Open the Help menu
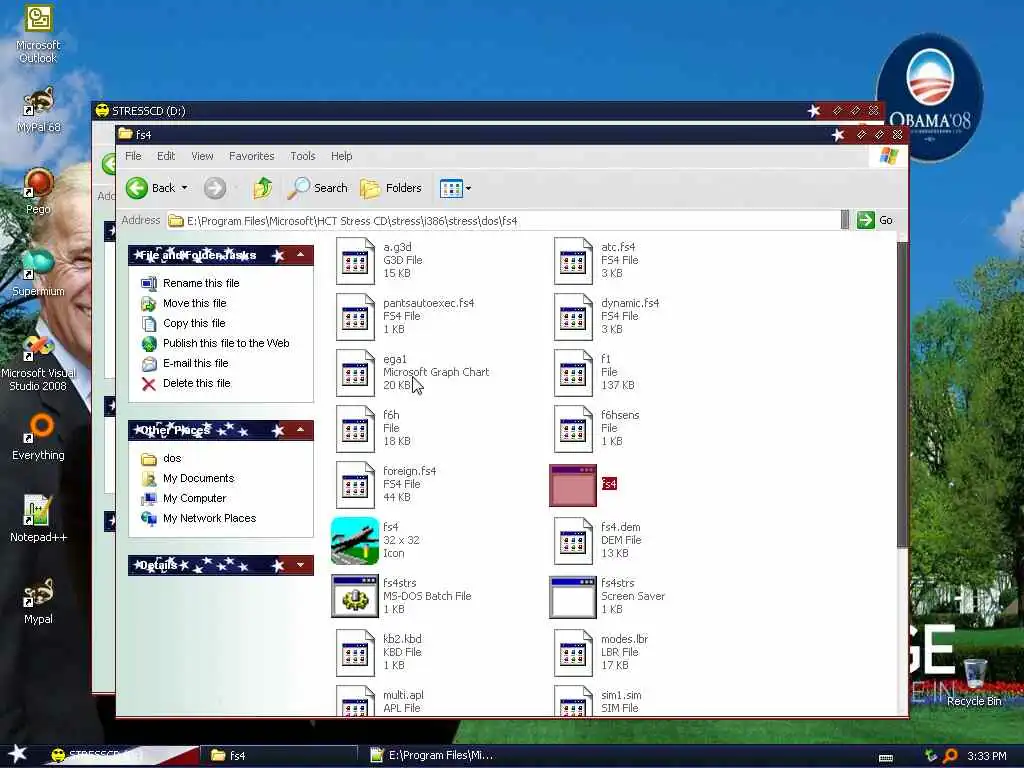 (341, 156)
